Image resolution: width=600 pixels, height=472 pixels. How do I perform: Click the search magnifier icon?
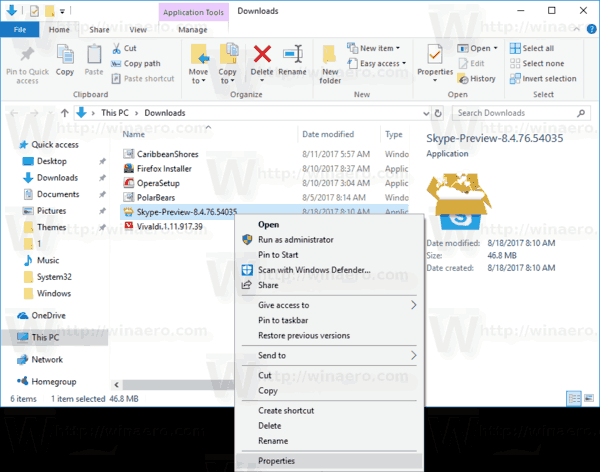[581, 113]
